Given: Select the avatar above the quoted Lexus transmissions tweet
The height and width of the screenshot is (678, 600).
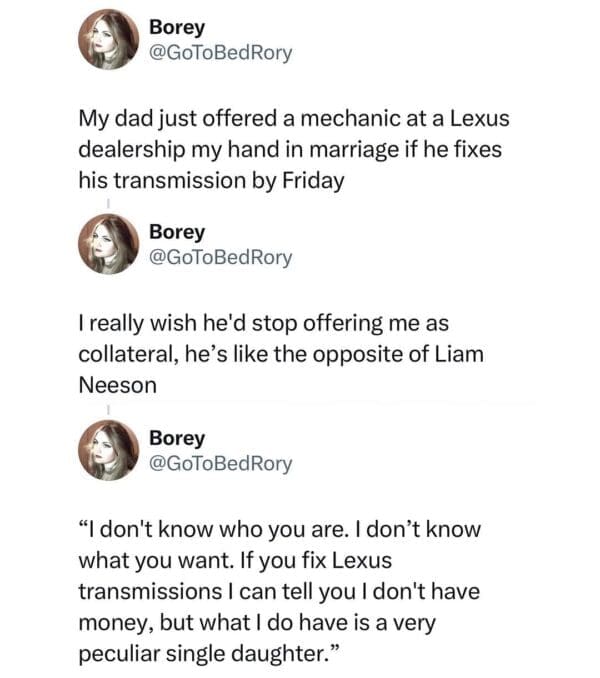Looking at the screenshot, I should pyautogui.click(x=107, y=450).
